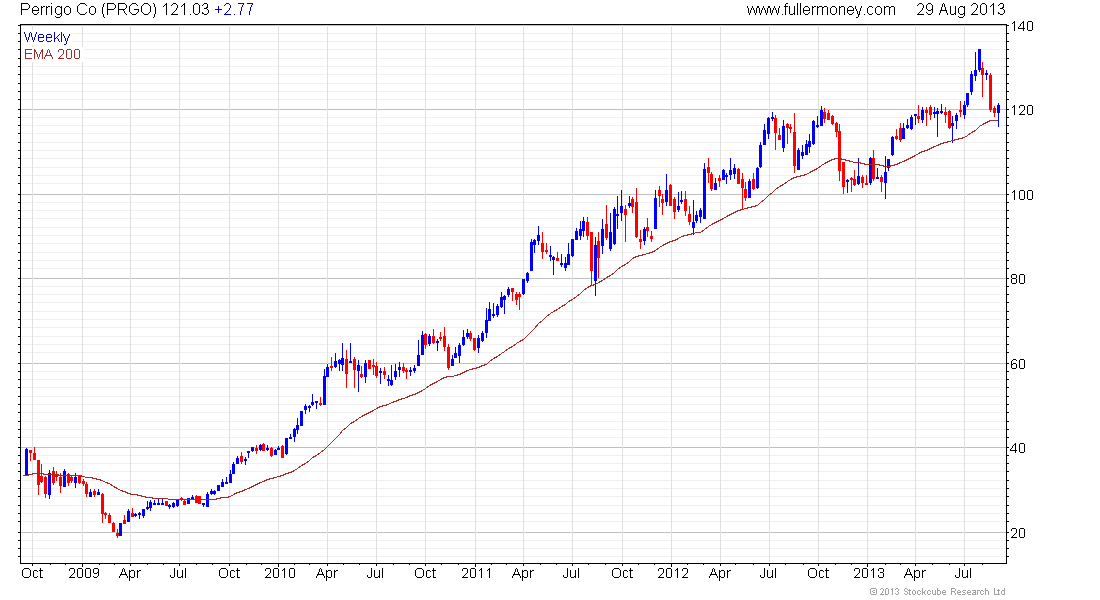
Task: Click the © 2013 Stockcube Research Ltd credit
Action: pyautogui.click(x=937, y=592)
